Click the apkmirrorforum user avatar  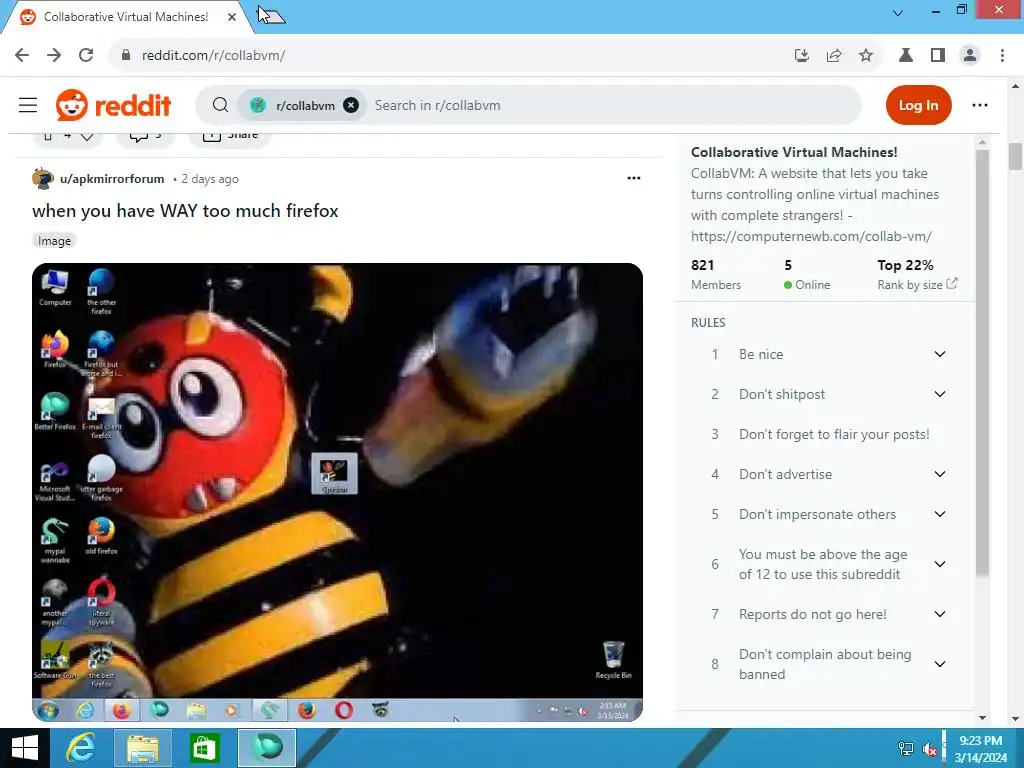43,178
